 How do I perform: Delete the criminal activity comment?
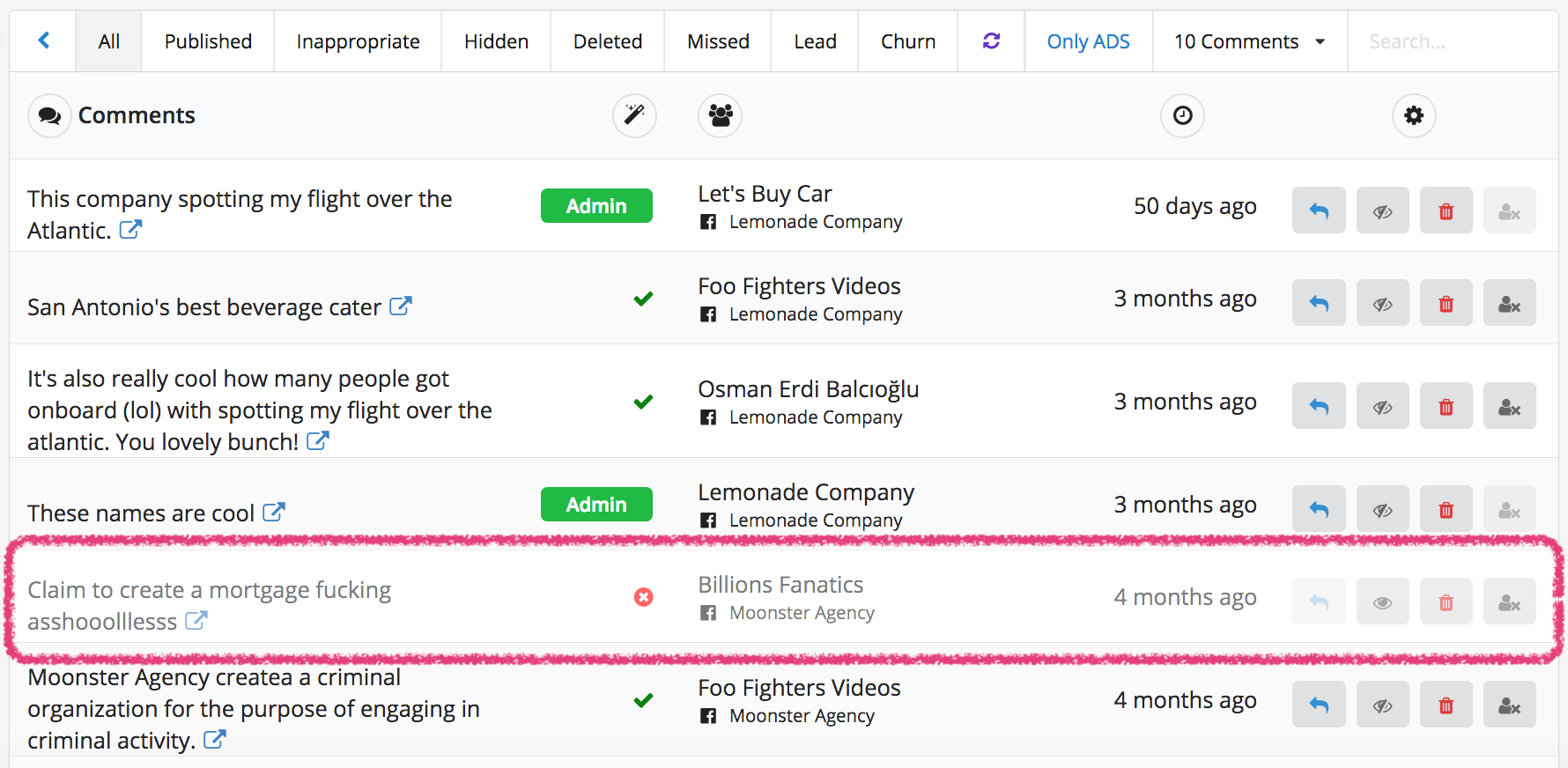coord(1446,705)
